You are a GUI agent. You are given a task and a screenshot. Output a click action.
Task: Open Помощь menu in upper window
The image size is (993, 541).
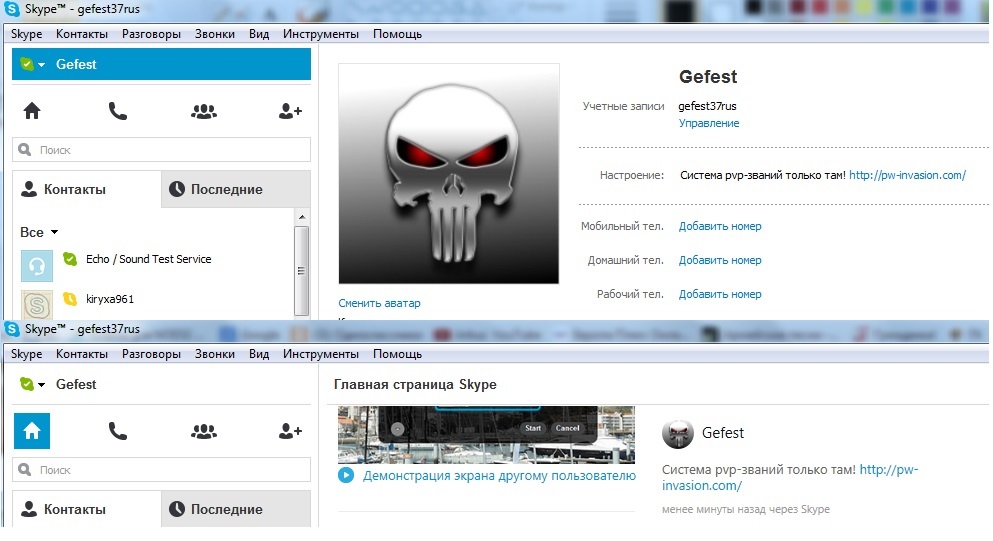[397, 34]
